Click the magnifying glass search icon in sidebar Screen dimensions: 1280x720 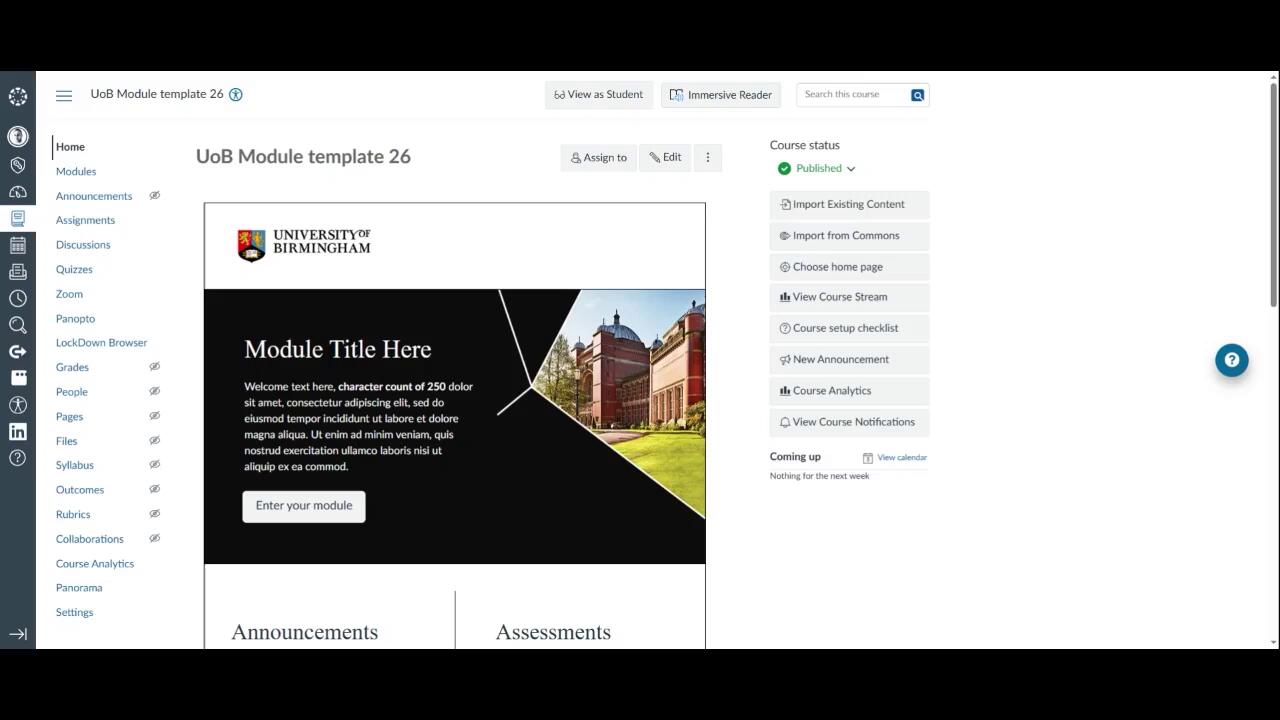(17, 324)
